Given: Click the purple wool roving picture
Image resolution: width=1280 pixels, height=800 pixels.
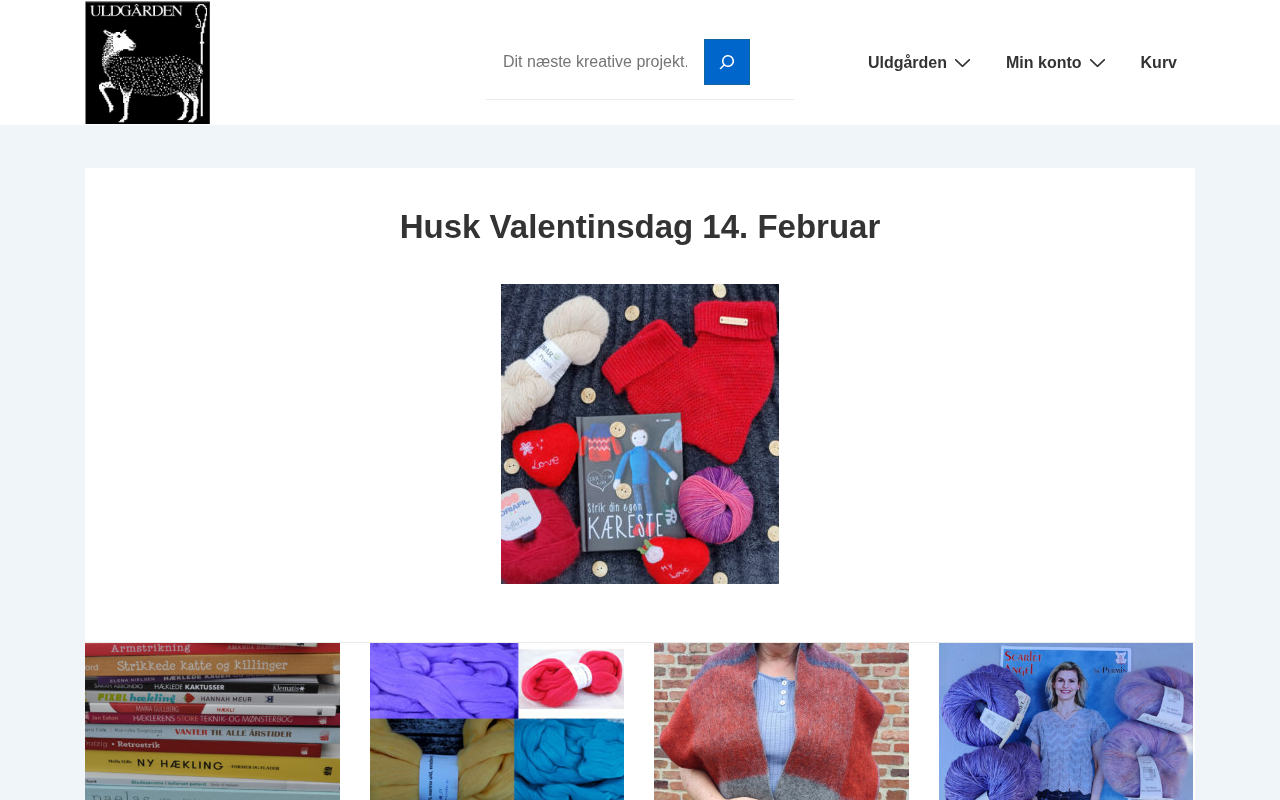Looking at the screenshot, I should point(444,682).
